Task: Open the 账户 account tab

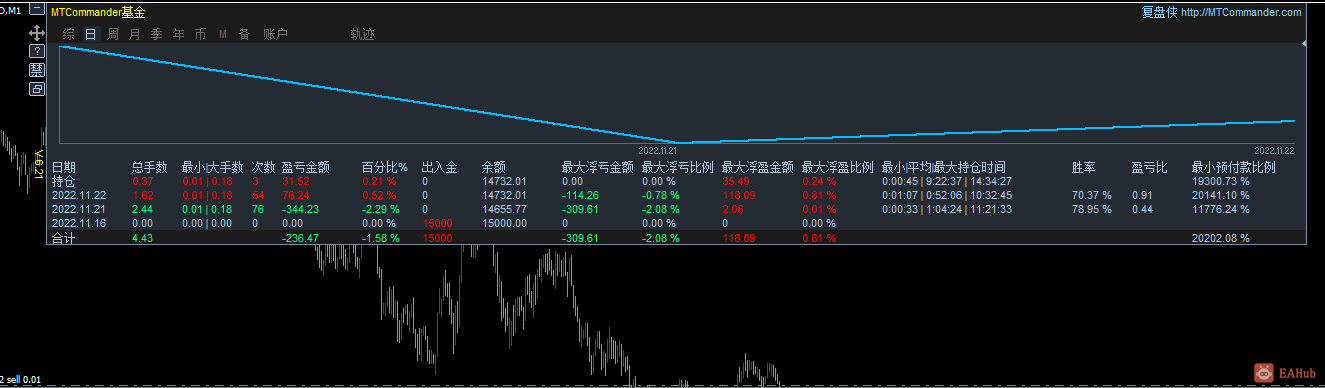Action: (x=275, y=34)
